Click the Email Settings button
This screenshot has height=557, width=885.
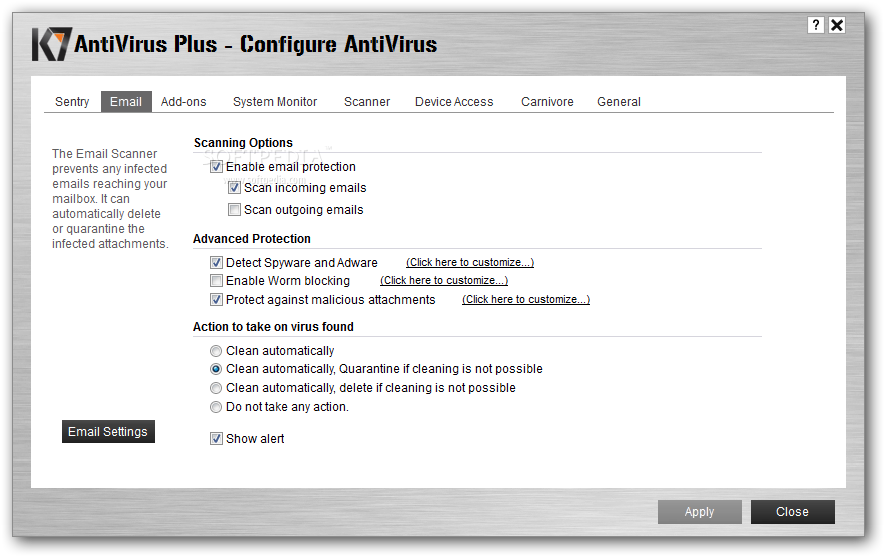coord(108,432)
